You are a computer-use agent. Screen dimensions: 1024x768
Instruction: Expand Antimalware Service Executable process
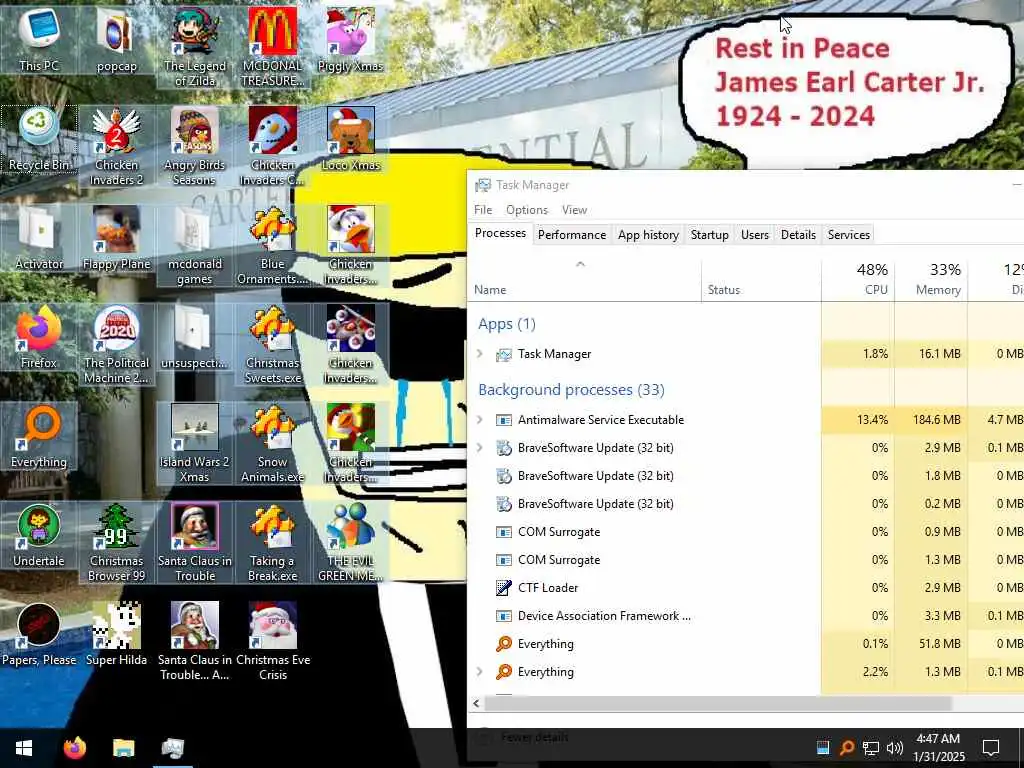[480, 420]
